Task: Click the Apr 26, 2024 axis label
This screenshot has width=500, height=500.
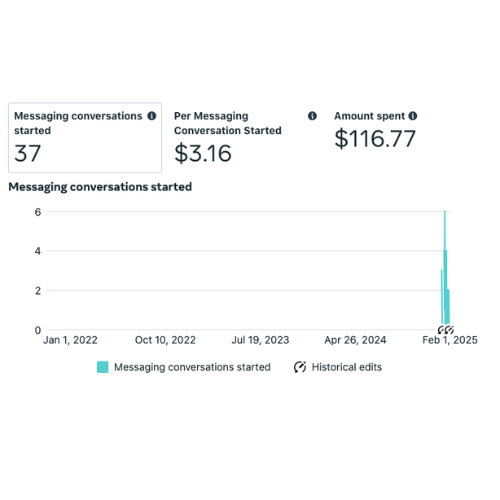Action: coord(355,340)
